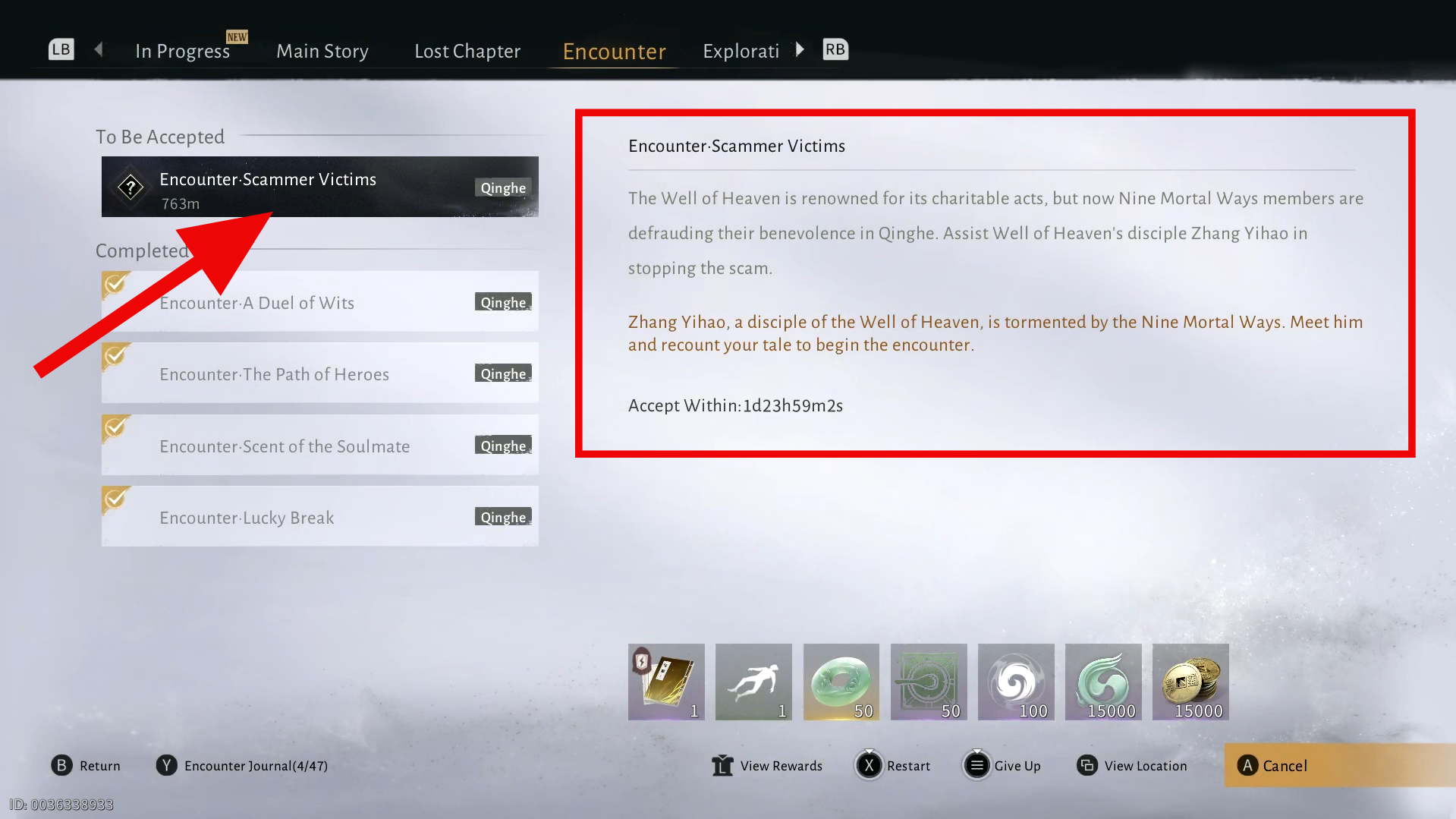Click the white swirl reward showing 100

[1016, 682]
